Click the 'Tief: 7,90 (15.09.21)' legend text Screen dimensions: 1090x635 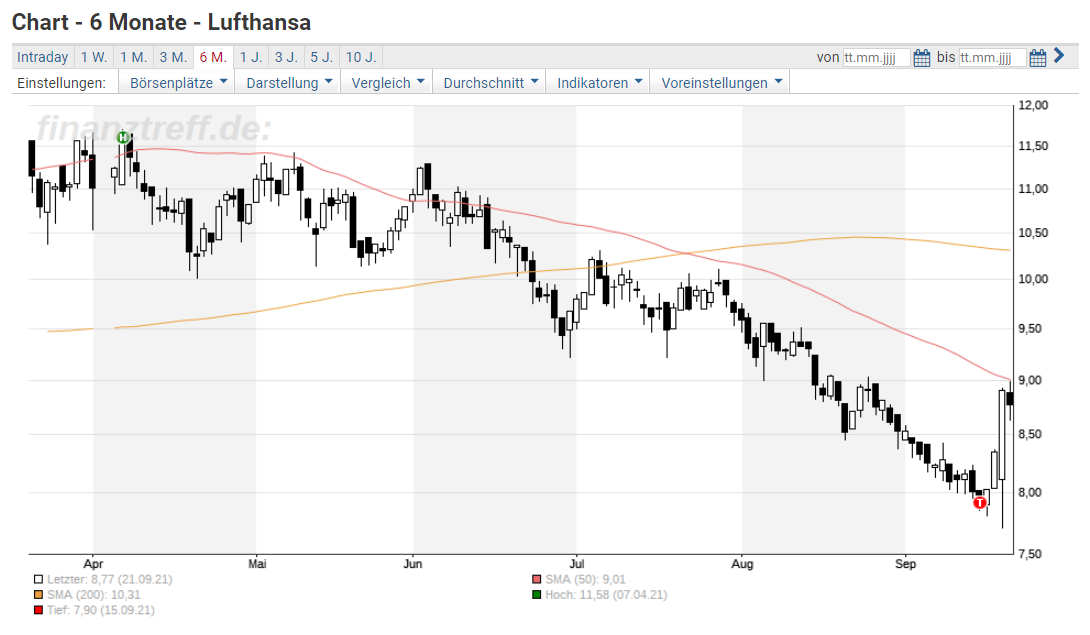(x=101, y=610)
